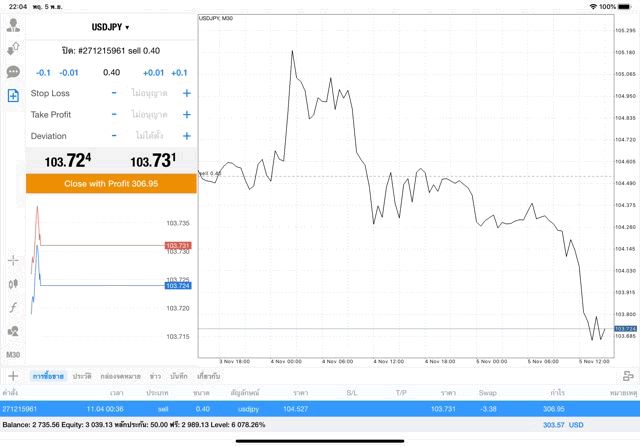Increase volume by 0.01

click(153, 73)
